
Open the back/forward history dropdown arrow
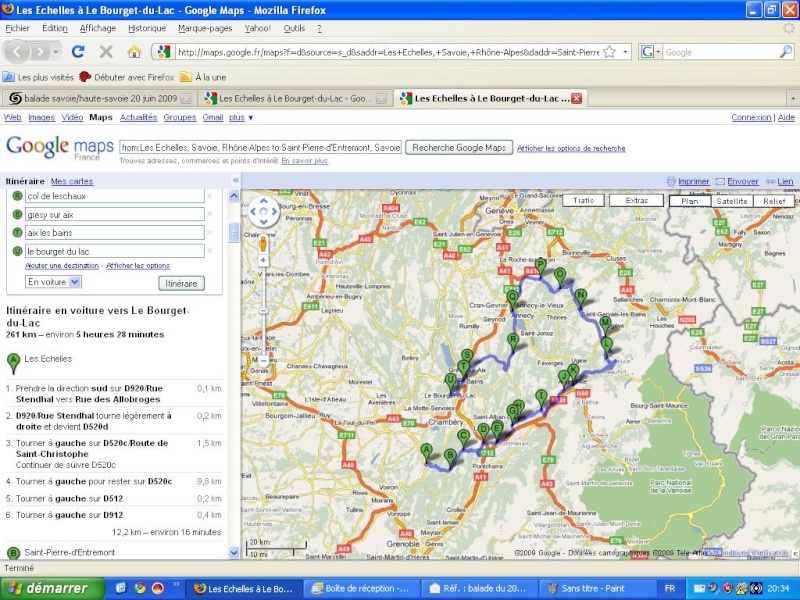pyautogui.click(x=56, y=52)
